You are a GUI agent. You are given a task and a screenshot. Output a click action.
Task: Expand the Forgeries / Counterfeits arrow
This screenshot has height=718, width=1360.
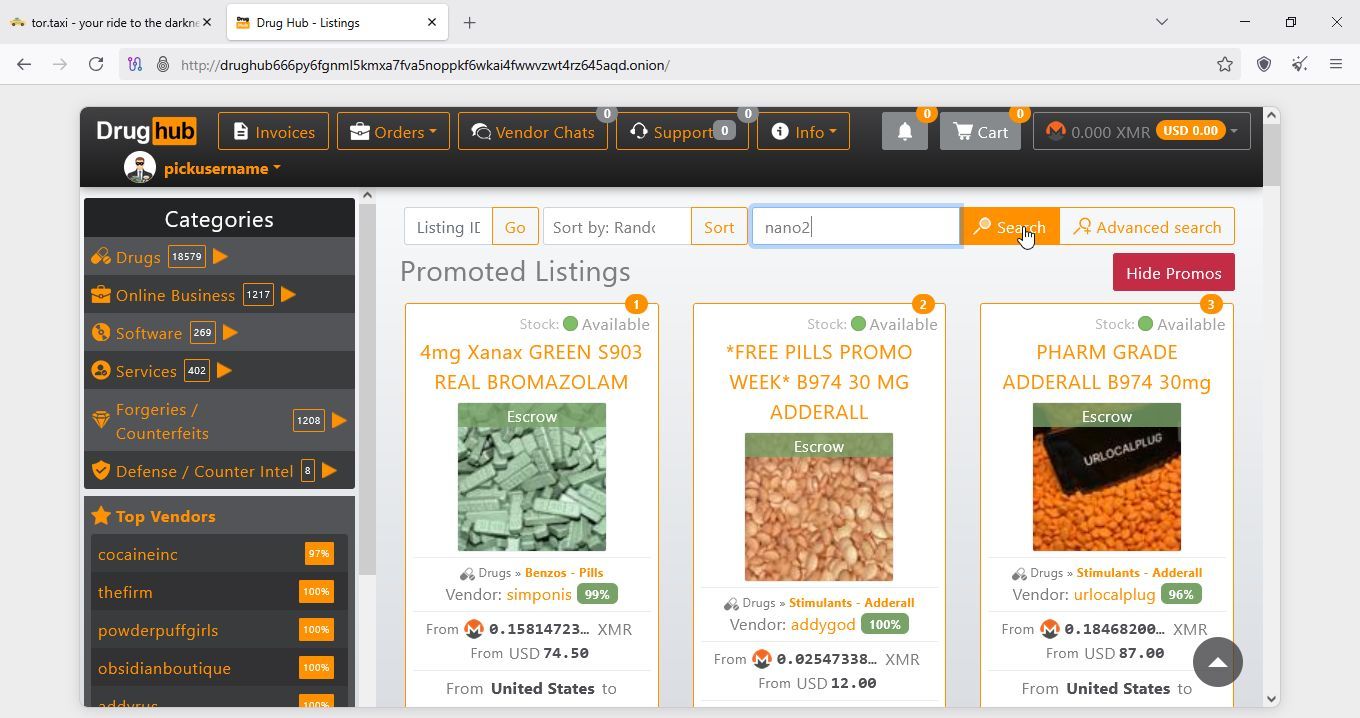click(x=339, y=420)
